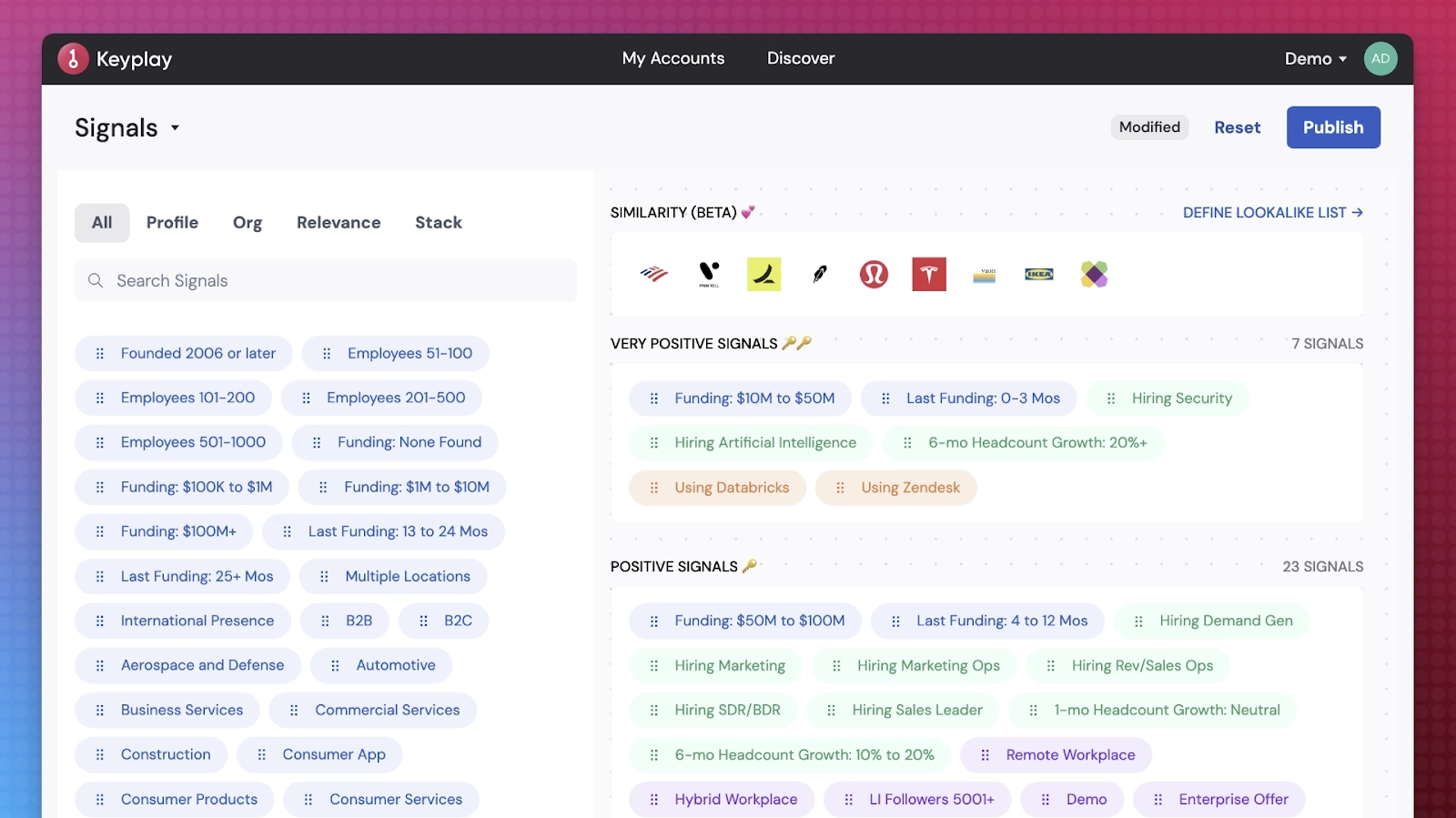The image size is (1456, 818).
Task: Switch to the Profile tab
Action: tap(172, 222)
